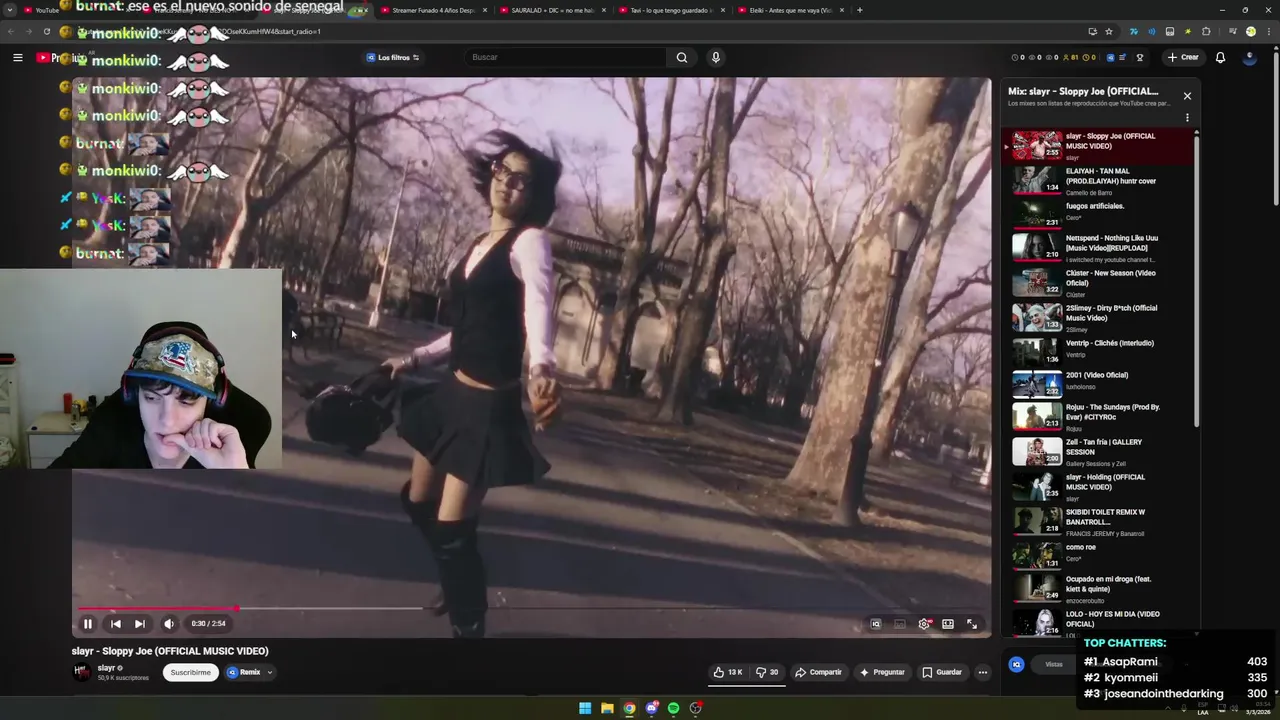1280x720 pixels.
Task: Close the Mix playlist panel
Action: tap(1187, 96)
